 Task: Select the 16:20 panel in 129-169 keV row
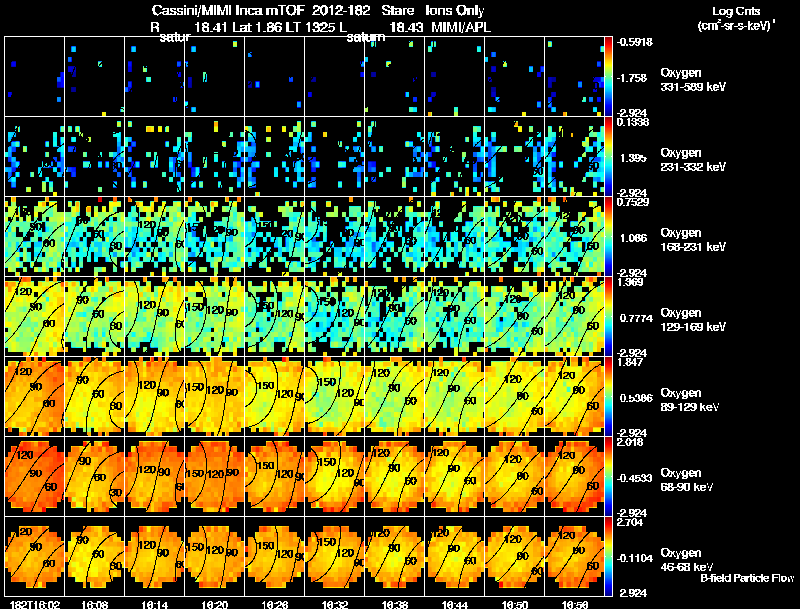tap(215, 316)
